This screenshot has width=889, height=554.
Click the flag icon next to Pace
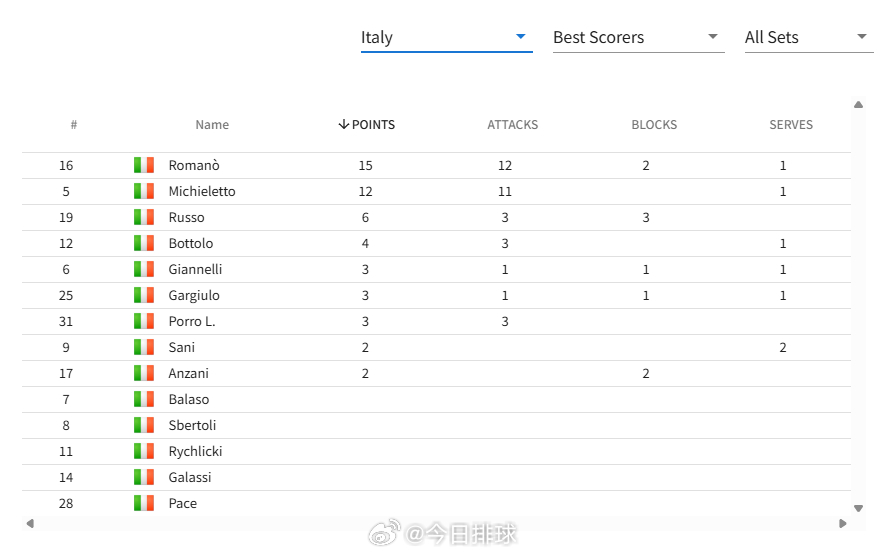click(144, 503)
